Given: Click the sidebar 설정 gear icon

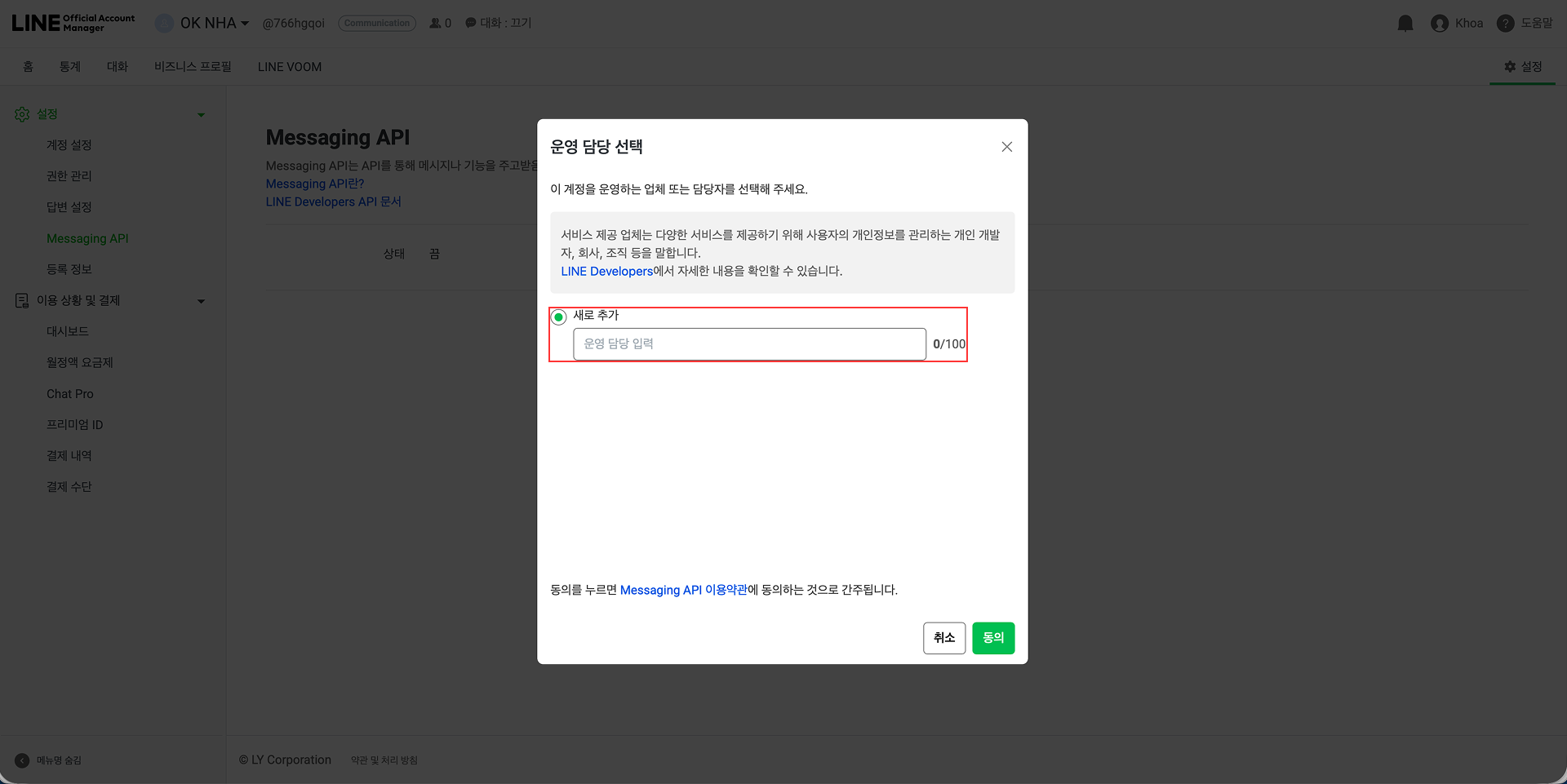Looking at the screenshot, I should pos(22,114).
